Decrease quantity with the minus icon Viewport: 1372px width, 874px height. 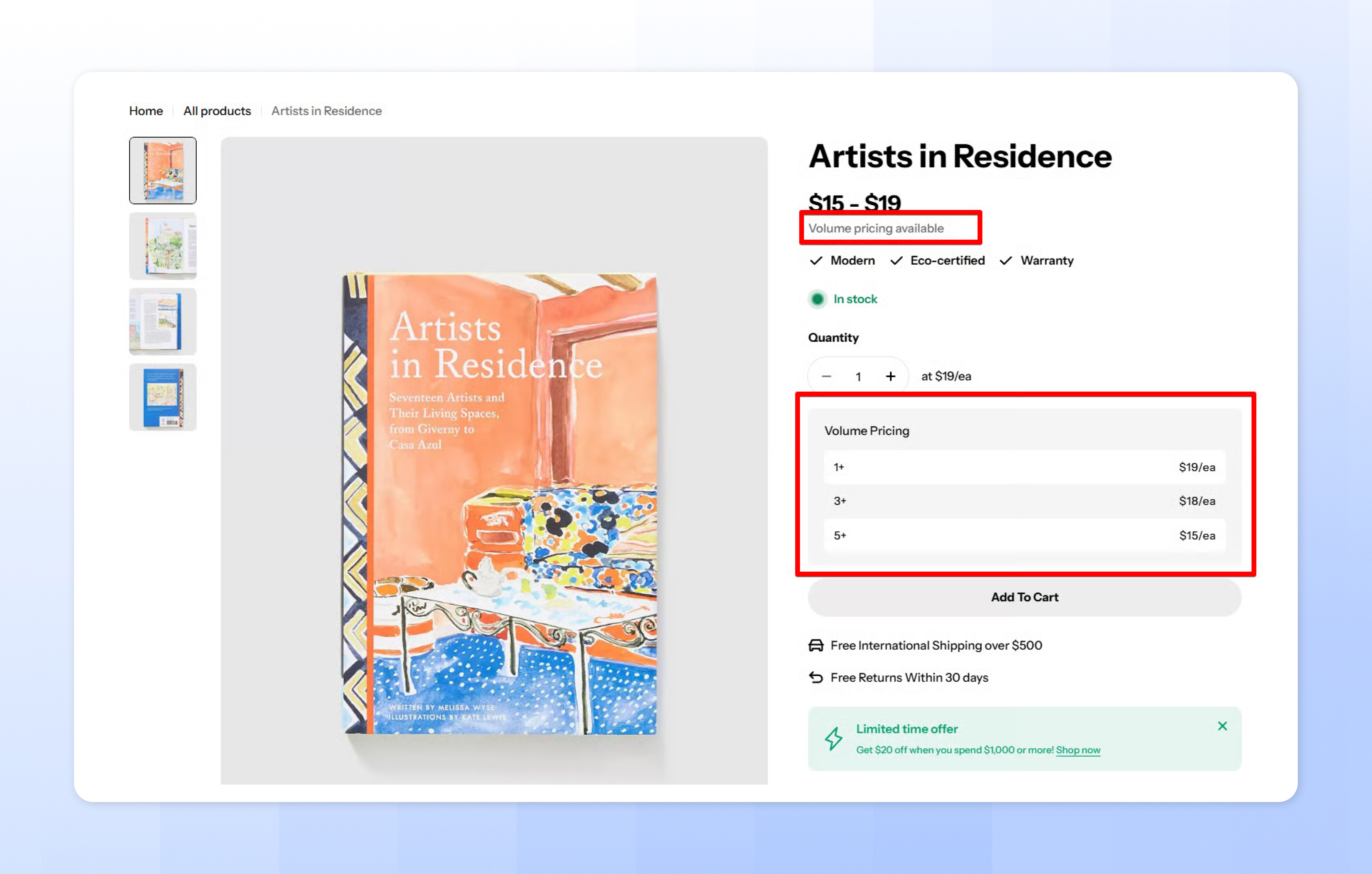tap(826, 376)
